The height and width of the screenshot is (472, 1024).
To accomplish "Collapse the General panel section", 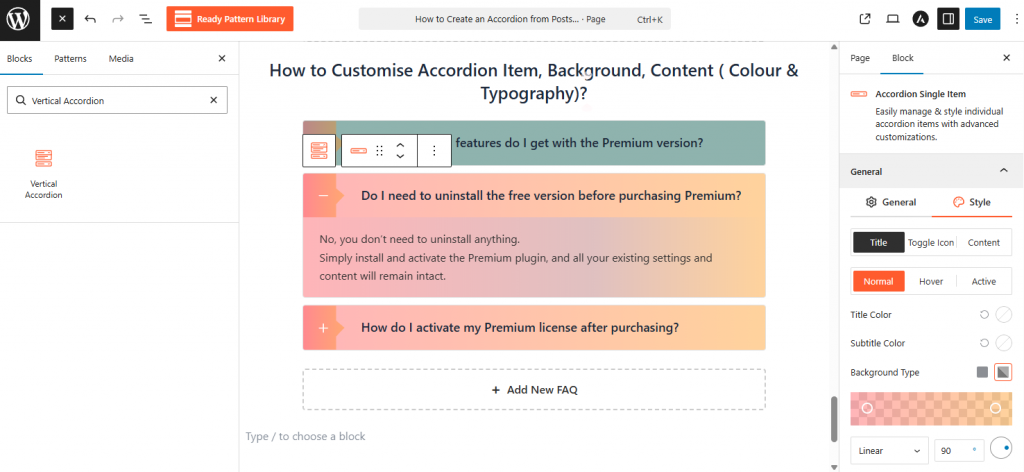I will coord(1004,171).
